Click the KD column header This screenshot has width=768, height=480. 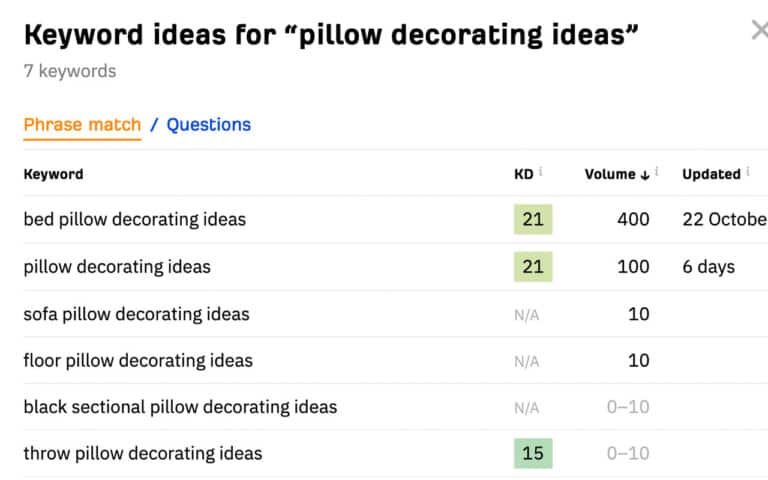(x=523, y=174)
